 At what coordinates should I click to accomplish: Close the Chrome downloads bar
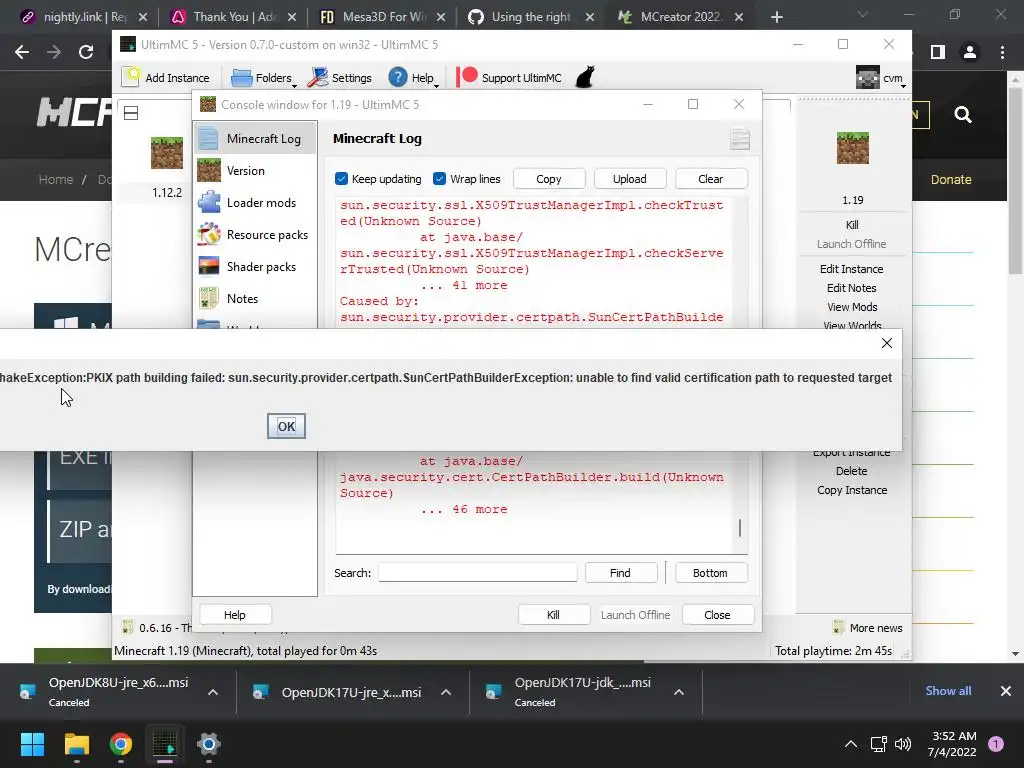pyautogui.click(x=1006, y=691)
